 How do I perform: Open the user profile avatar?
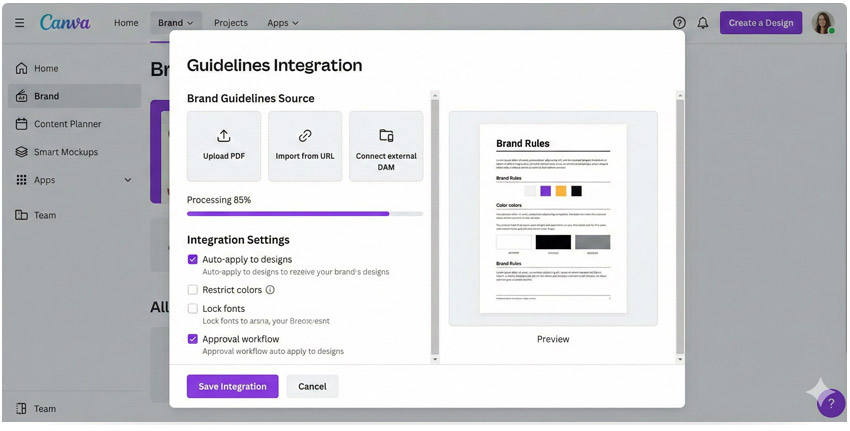(822, 23)
